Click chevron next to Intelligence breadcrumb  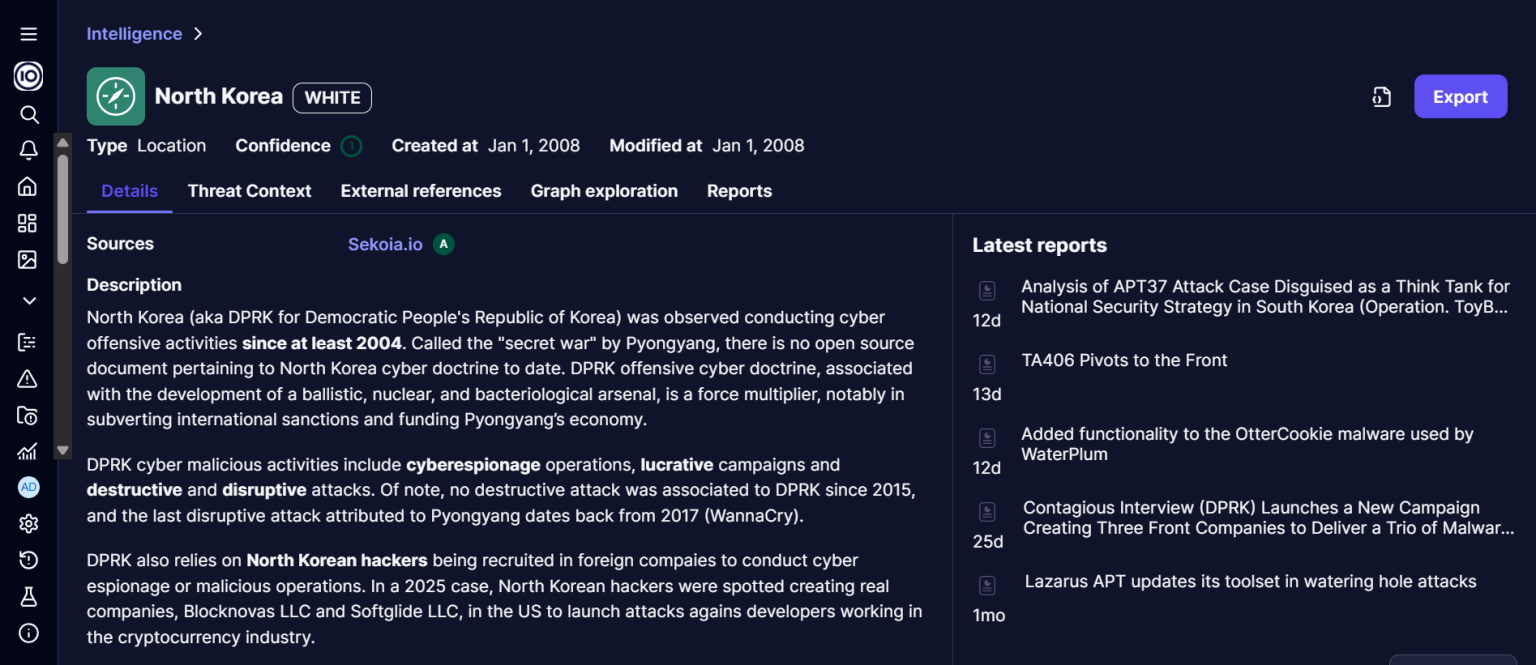click(198, 34)
